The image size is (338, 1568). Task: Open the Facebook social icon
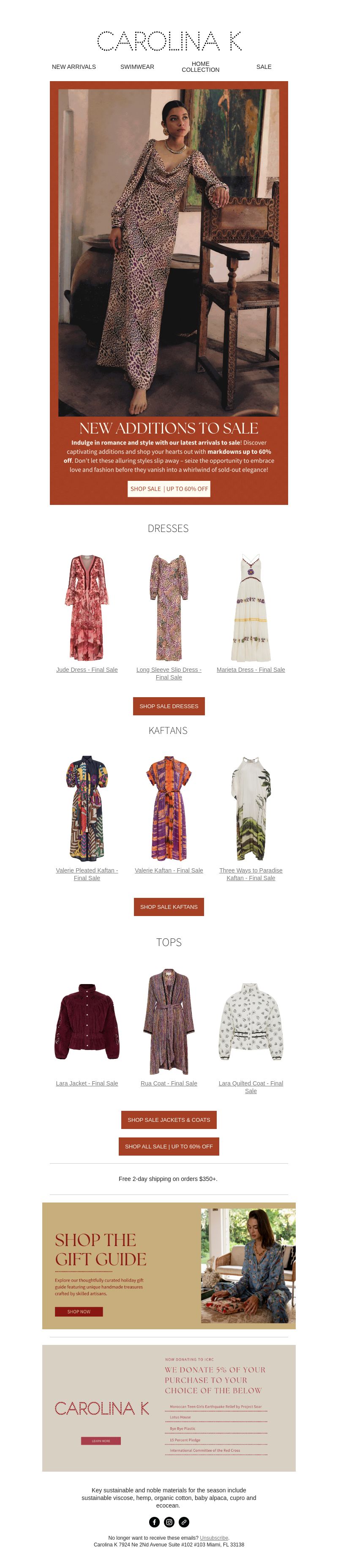[154, 1522]
